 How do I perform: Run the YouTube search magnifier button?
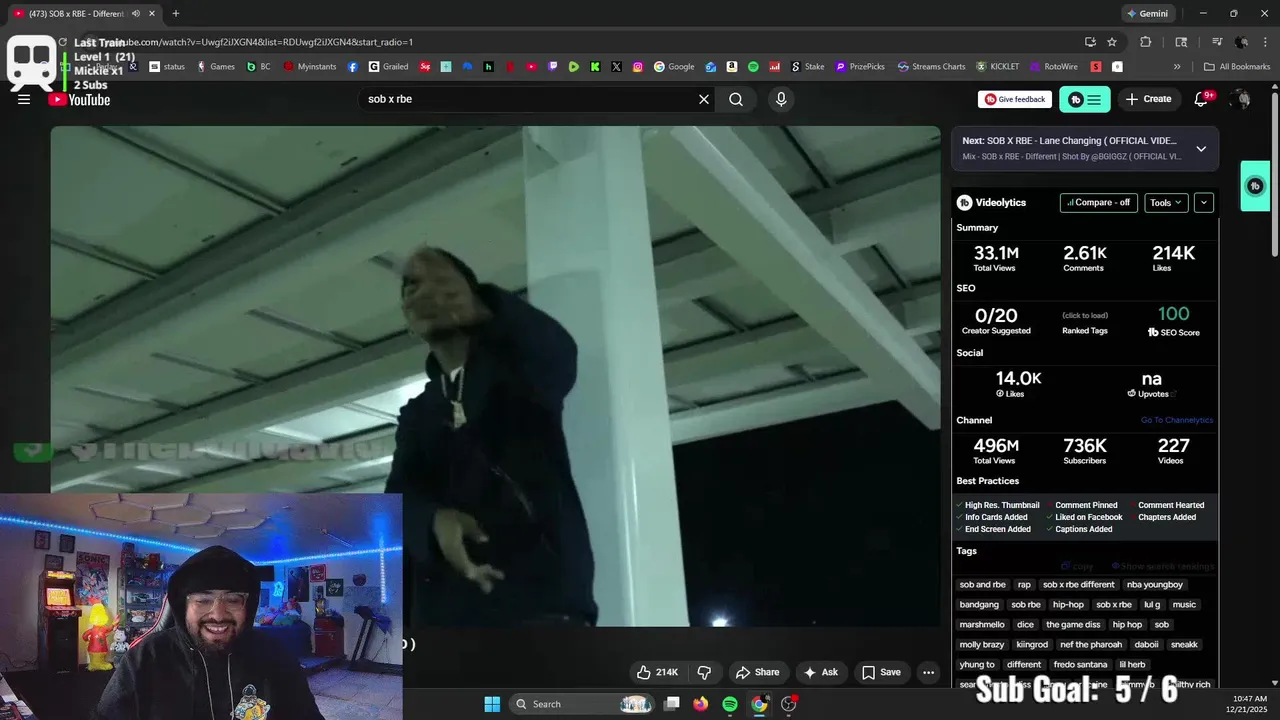click(736, 99)
